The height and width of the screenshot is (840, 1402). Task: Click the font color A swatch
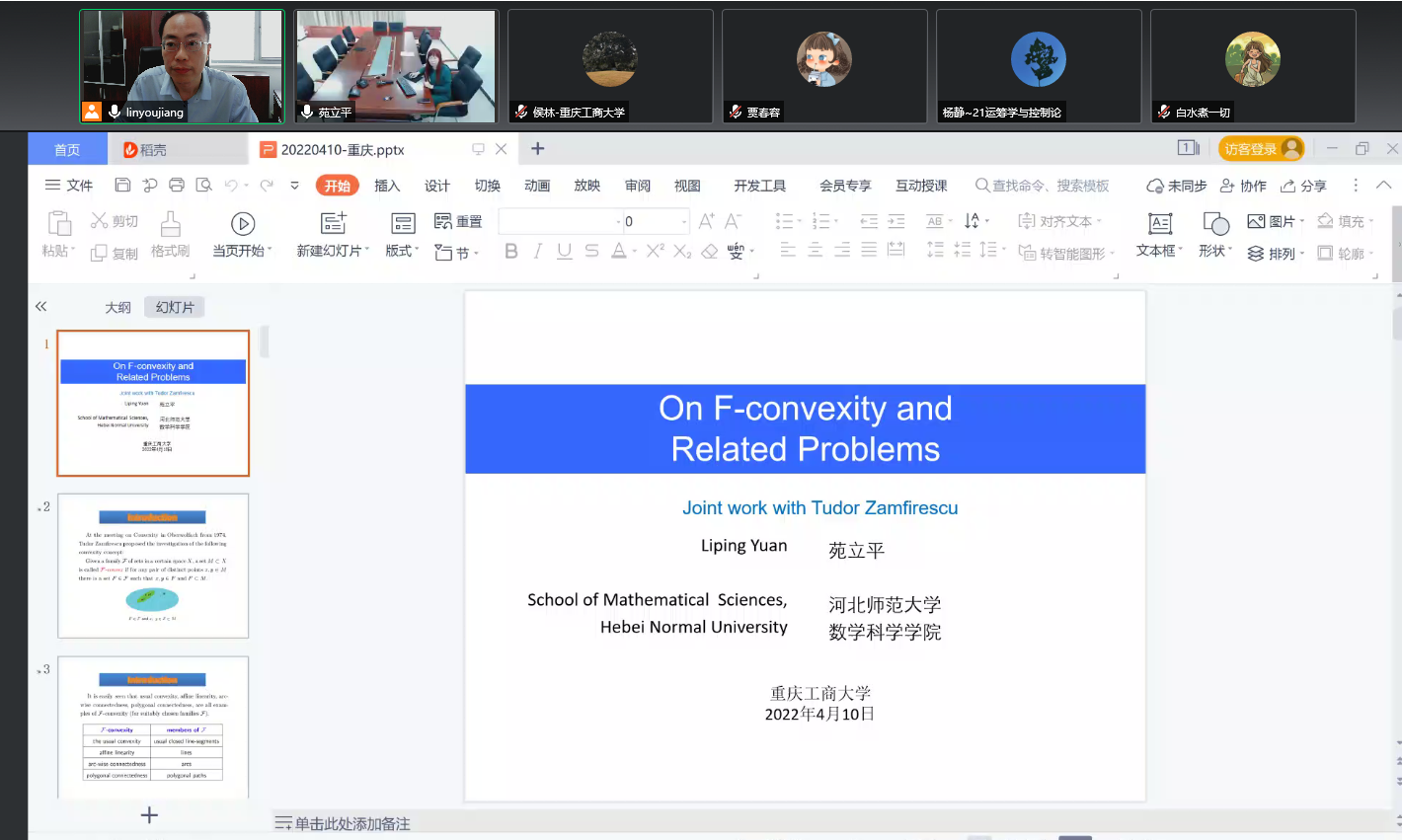click(x=618, y=252)
